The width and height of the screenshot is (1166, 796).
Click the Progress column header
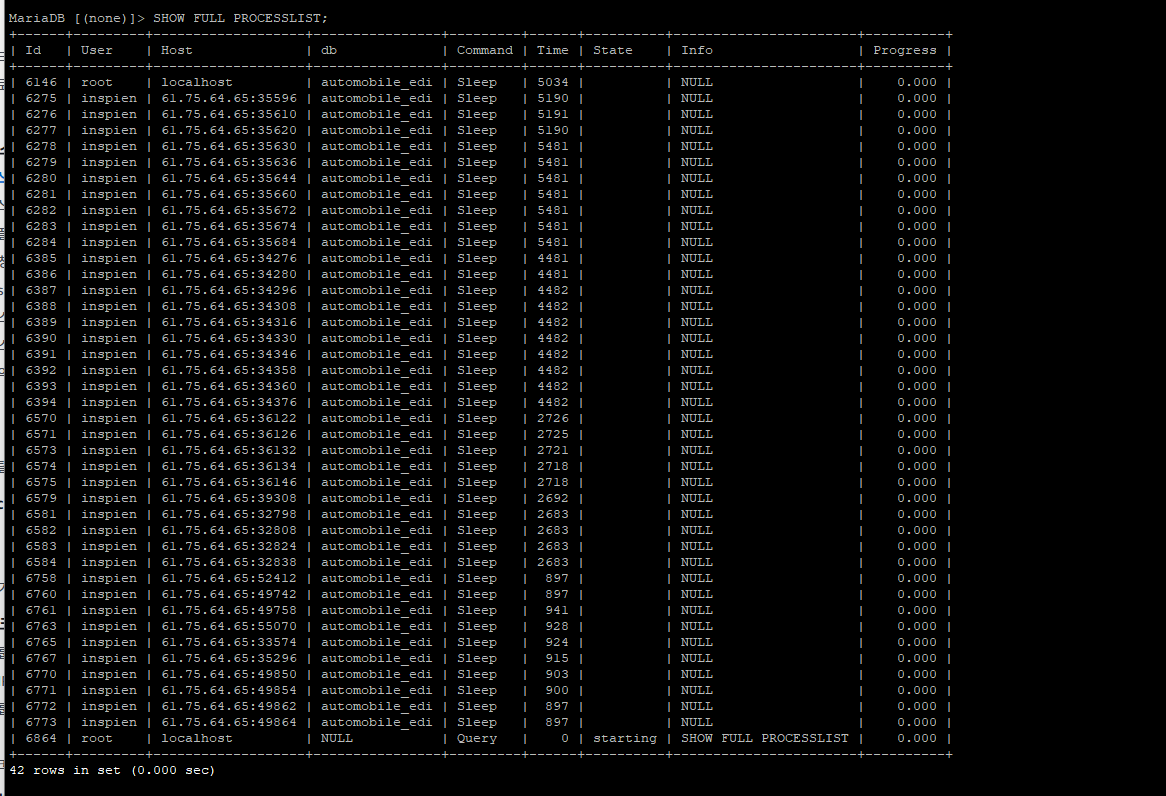pos(905,50)
